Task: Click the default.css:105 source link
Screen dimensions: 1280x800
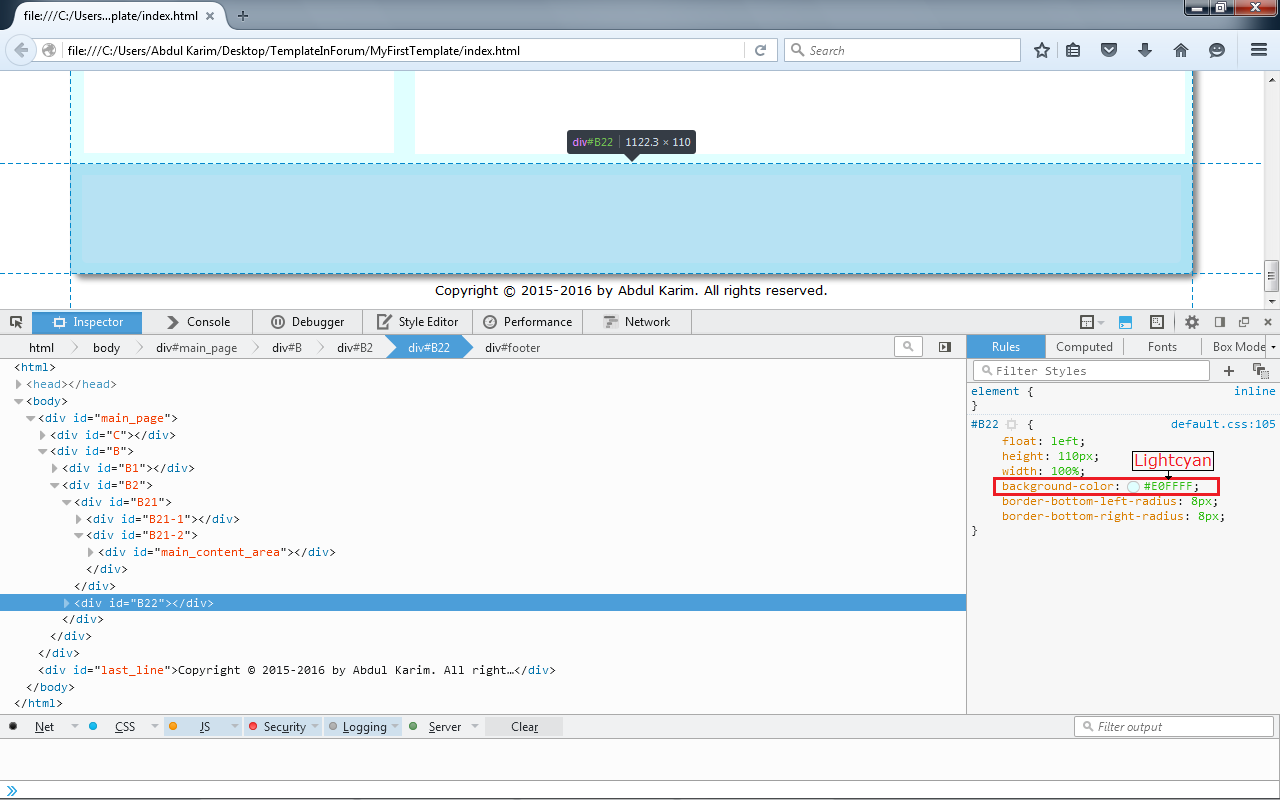Action: pyautogui.click(x=1223, y=424)
